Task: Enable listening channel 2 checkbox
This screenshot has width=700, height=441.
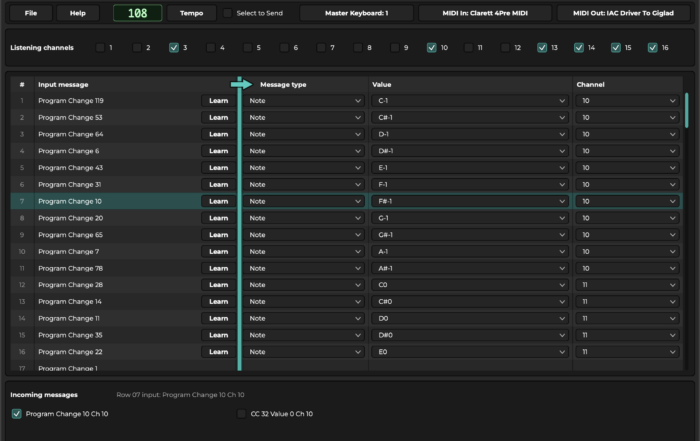Action: click(137, 48)
